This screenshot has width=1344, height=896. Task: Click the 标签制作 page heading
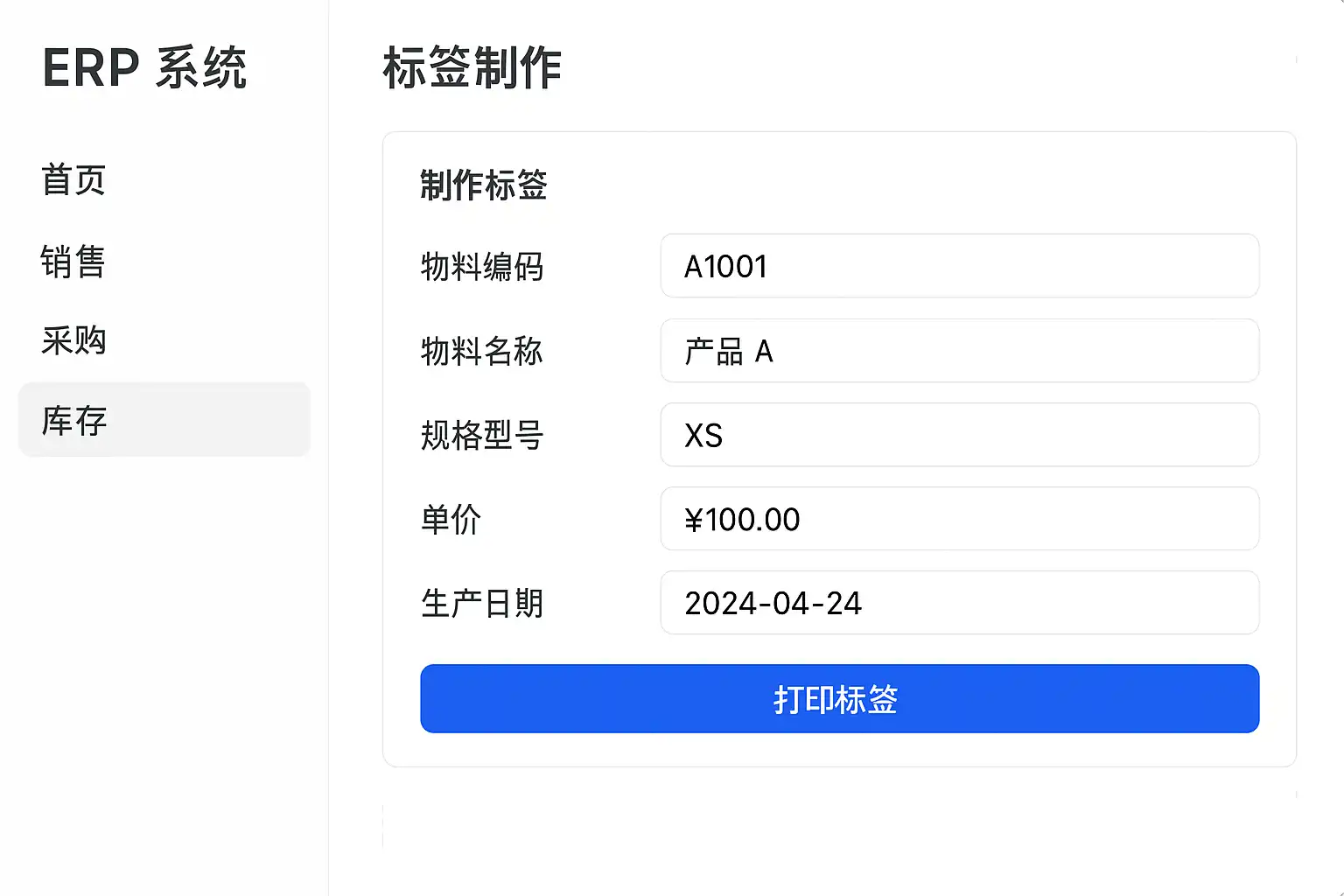click(472, 68)
